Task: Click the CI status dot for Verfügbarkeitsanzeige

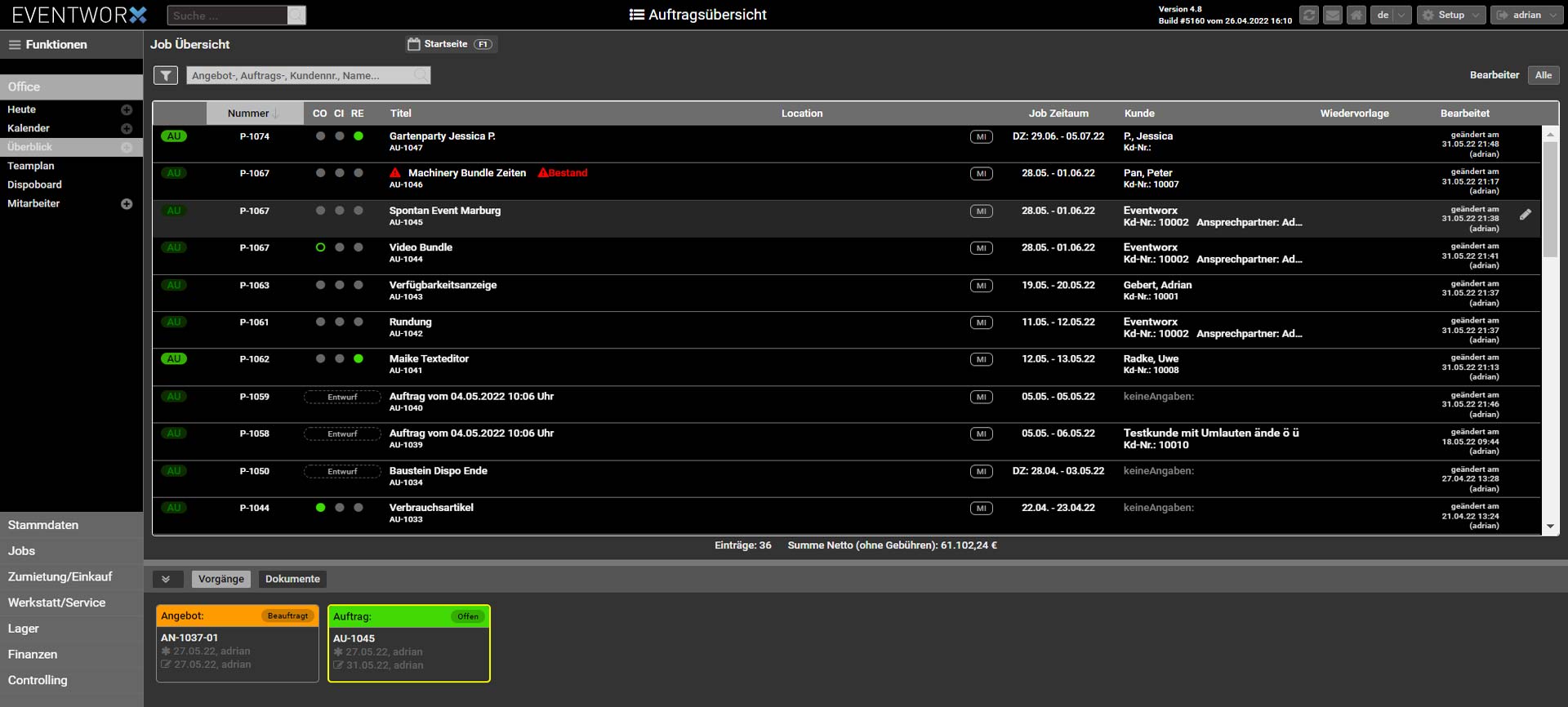Action: [340, 285]
